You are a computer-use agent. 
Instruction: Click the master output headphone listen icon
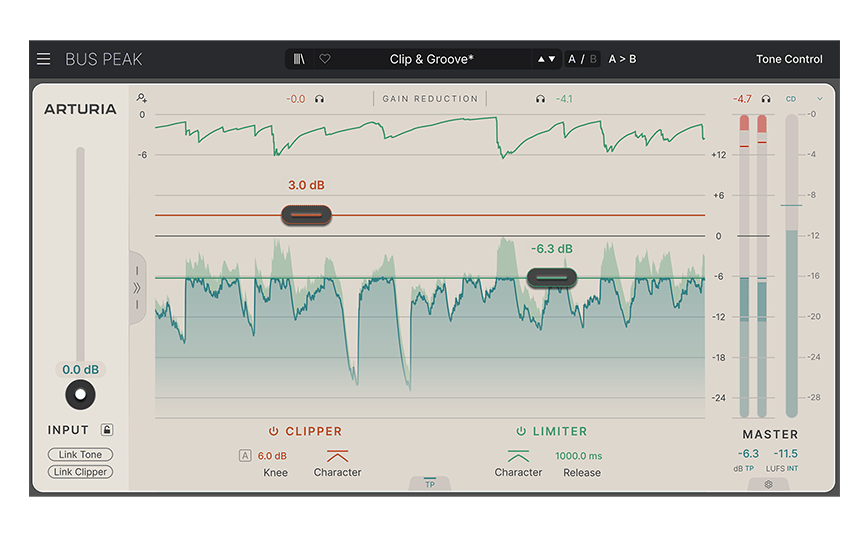(x=766, y=99)
